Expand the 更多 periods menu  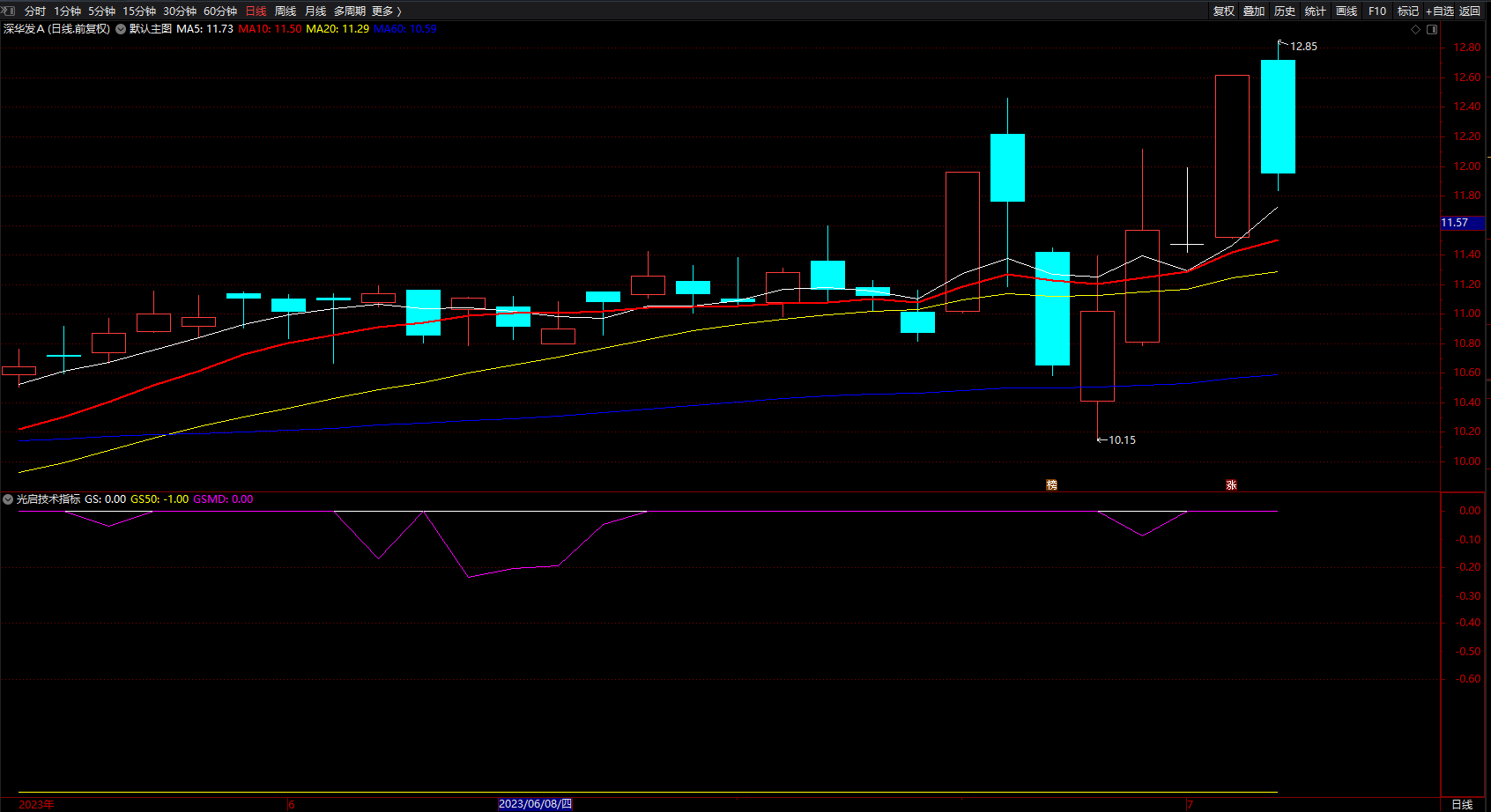pos(387,11)
